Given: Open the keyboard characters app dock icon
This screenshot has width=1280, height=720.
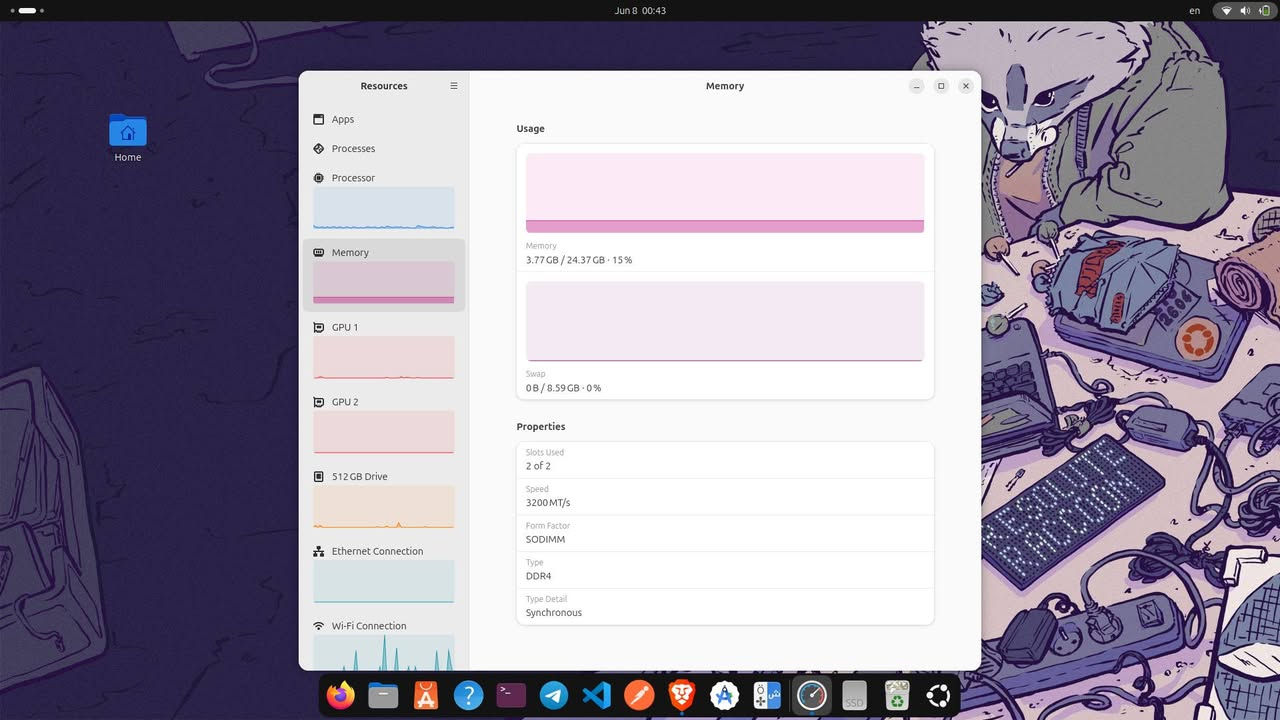Looking at the screenshot, I should (x=768, y=695).
